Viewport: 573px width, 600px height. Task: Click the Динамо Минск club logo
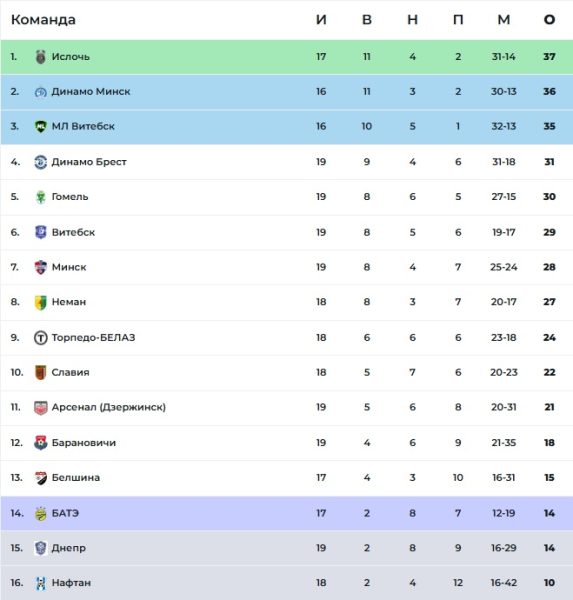click(41, 92)
